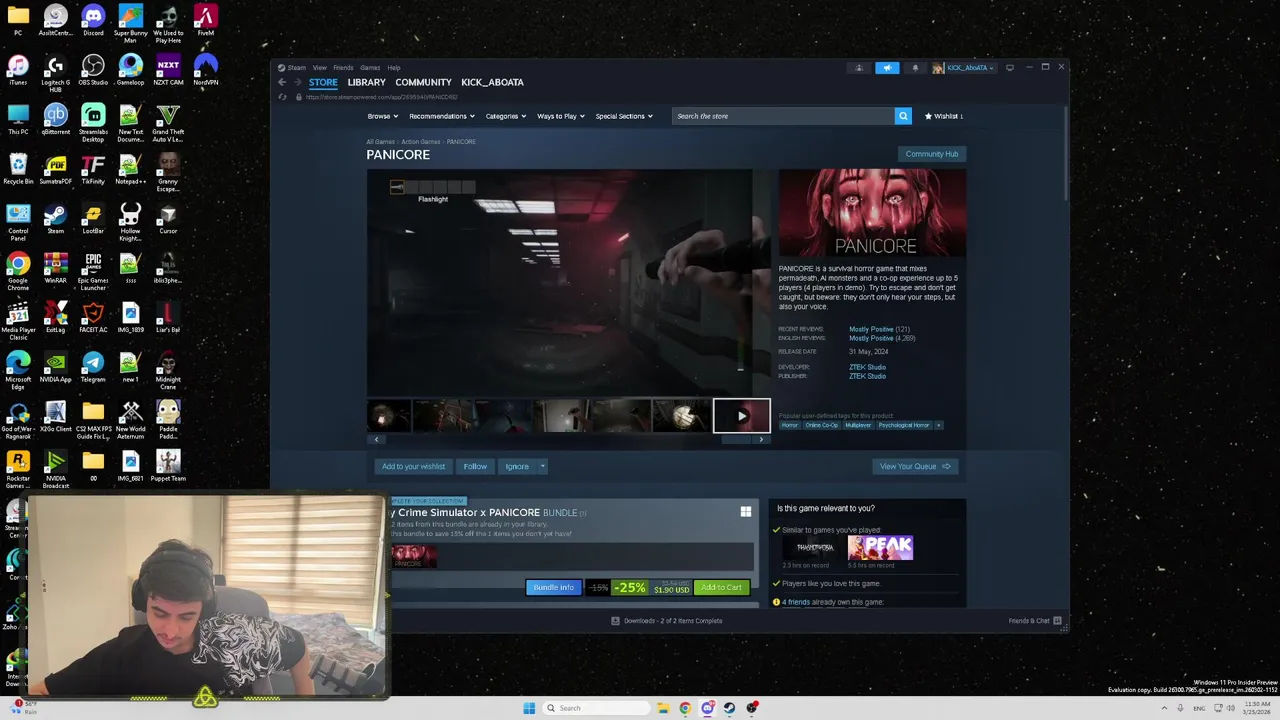Click the Steam store search magnifier button
This screenshot has height=720, width=1280.
(x=903, y=116)
